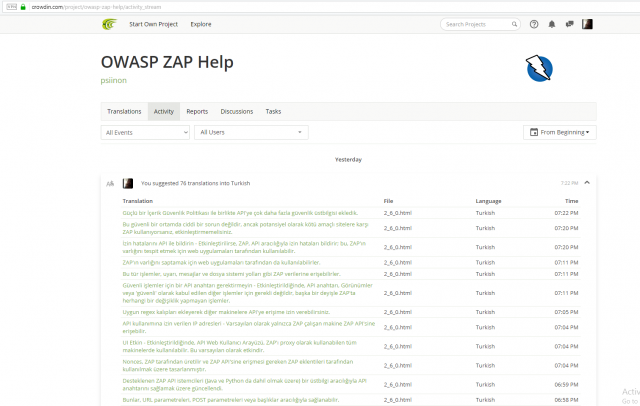Click the calendar icon in From Beginning button
This screenshot has width=640, height=406.
(x=533, y=132)
